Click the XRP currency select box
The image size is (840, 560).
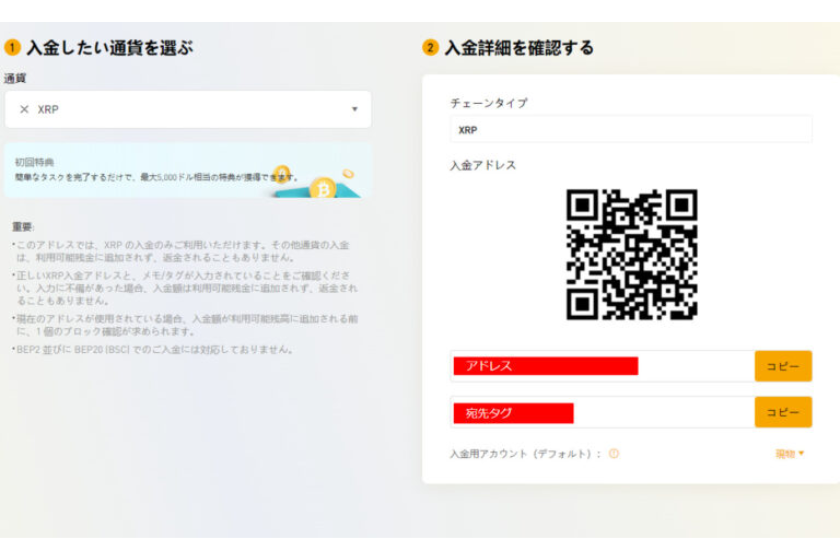[188, 109]
